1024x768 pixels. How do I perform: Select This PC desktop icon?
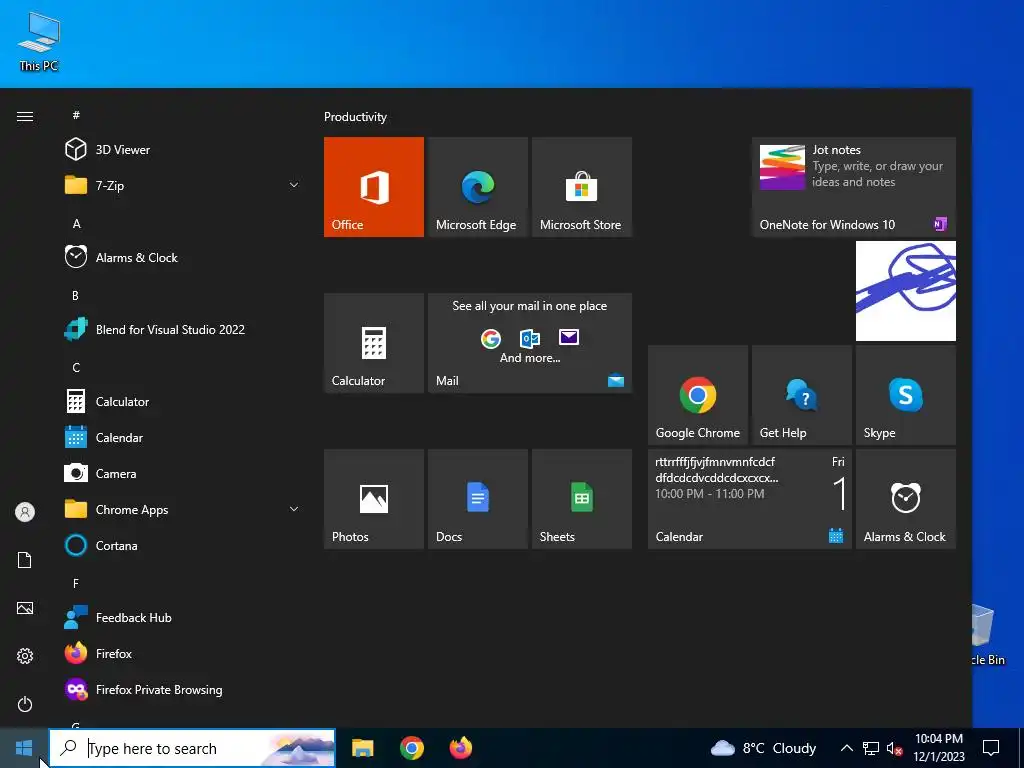click(39, 41)
